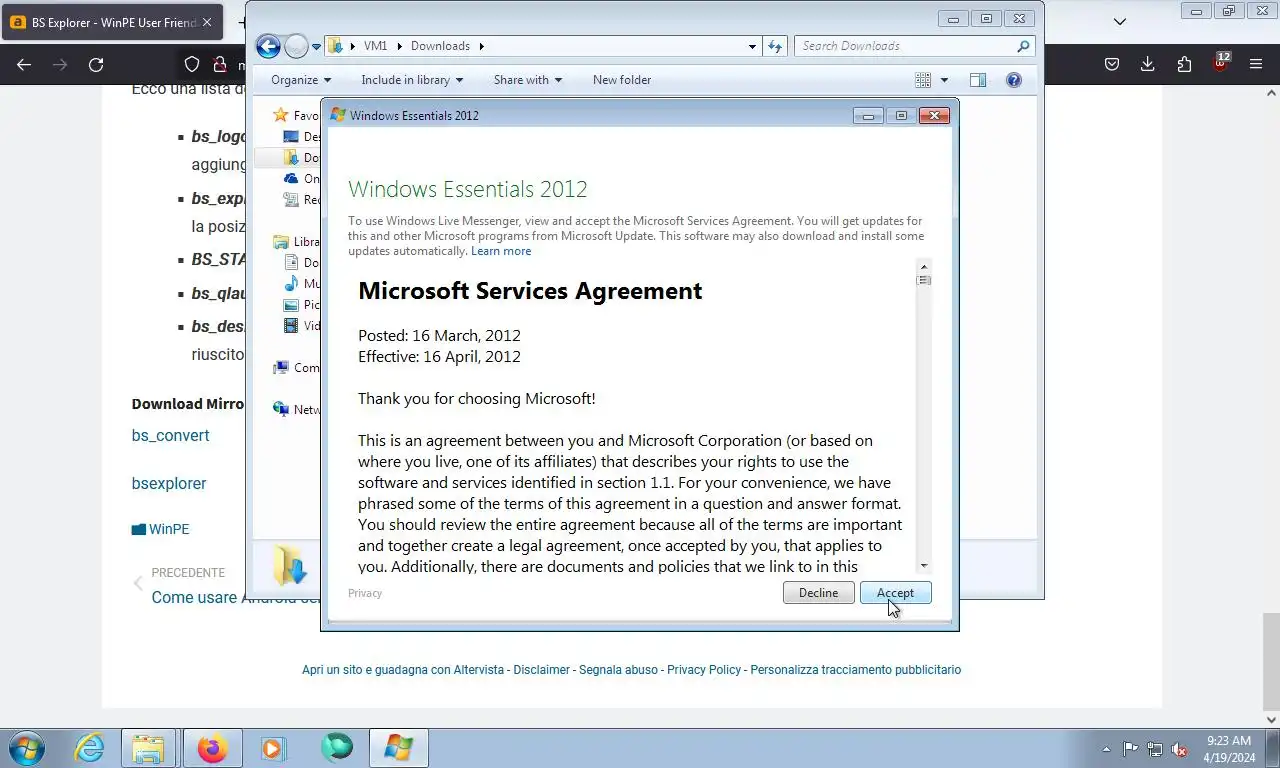Viewport: 1280px width, 768px height.
Task: Open Firefox downloads panel
Action: [x=1147, y=64]
